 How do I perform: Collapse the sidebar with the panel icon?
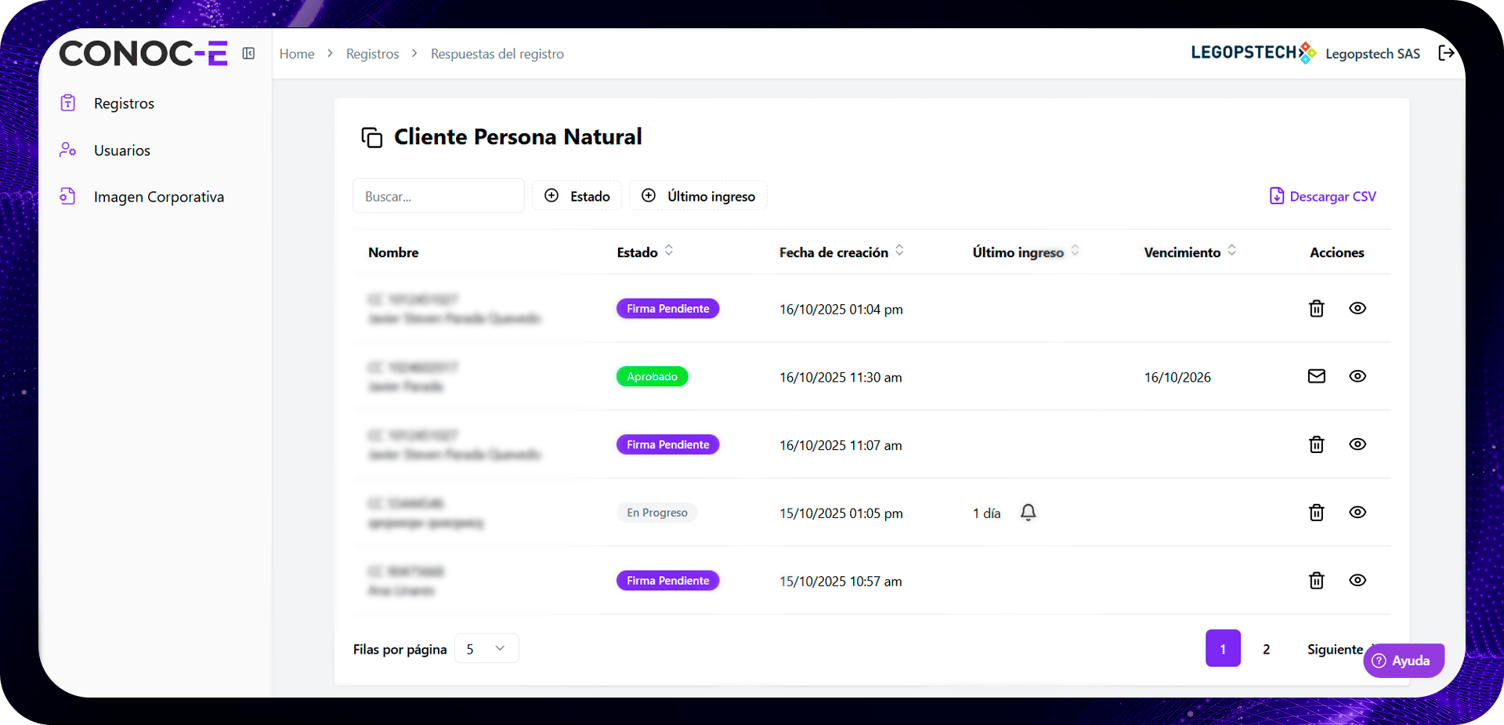[x=249, y=54]
